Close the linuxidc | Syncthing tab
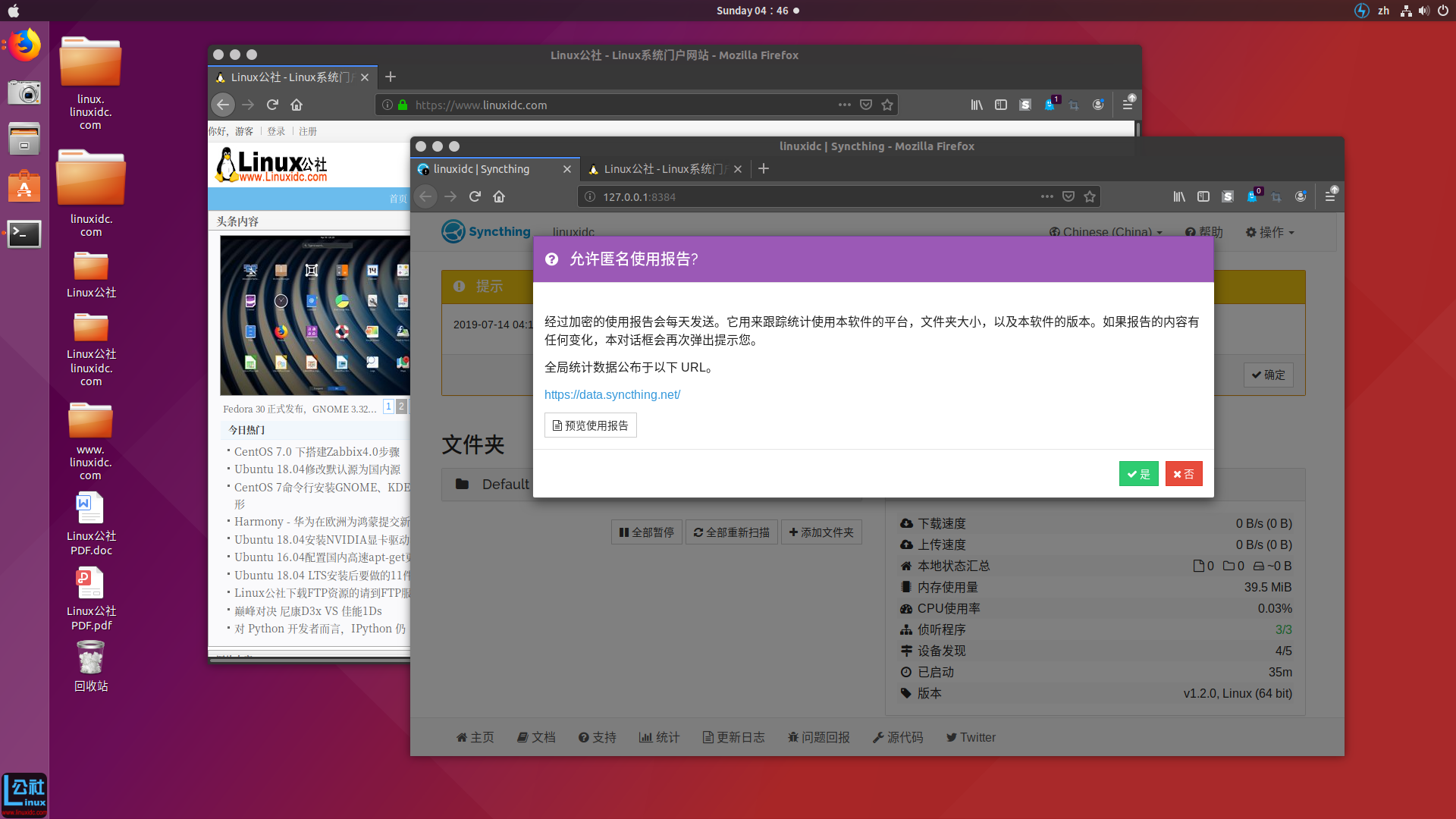Viewport: 1456px width, 819px height. [567, 169]
